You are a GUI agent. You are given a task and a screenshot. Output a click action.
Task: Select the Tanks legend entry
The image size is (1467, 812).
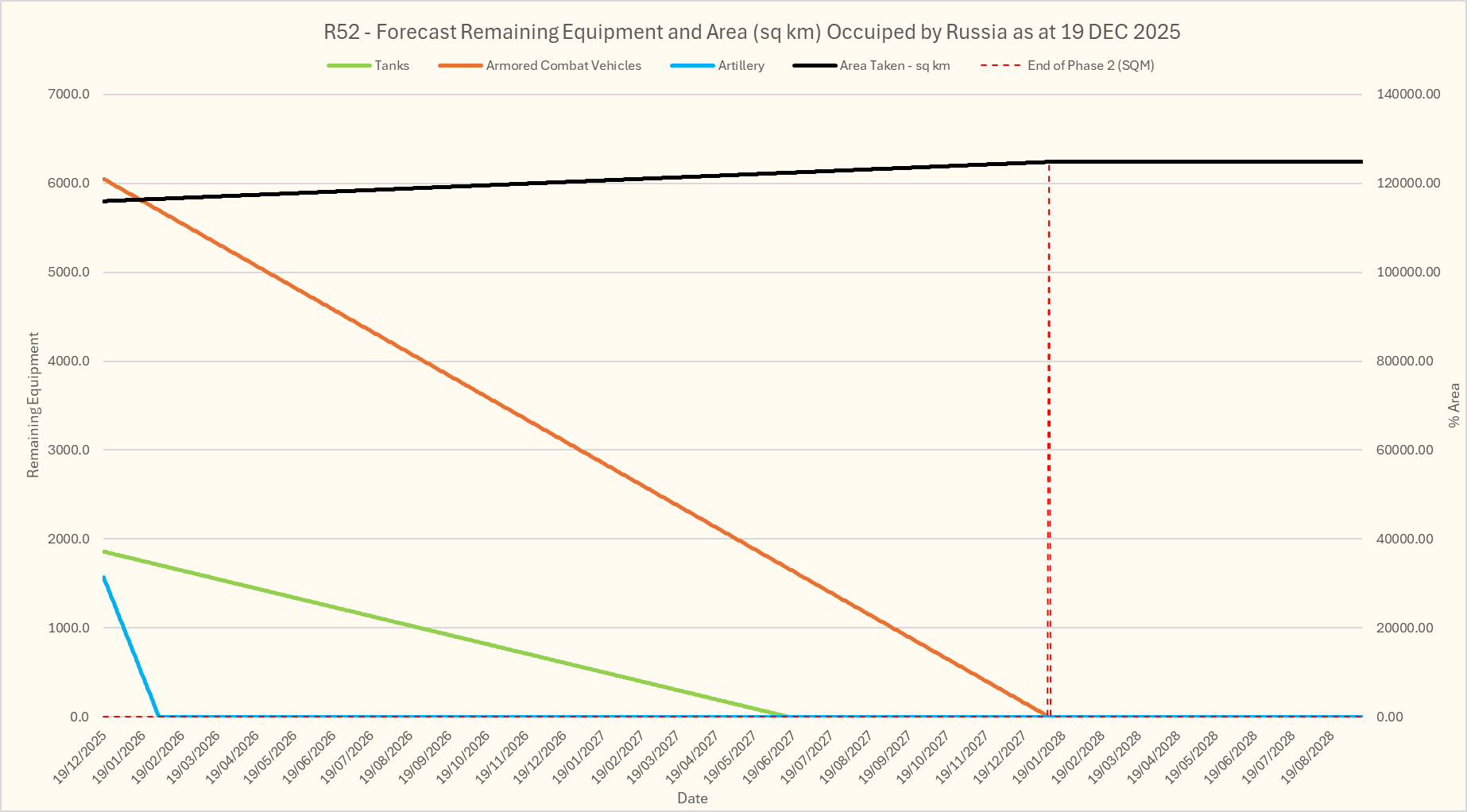[392, 66]
